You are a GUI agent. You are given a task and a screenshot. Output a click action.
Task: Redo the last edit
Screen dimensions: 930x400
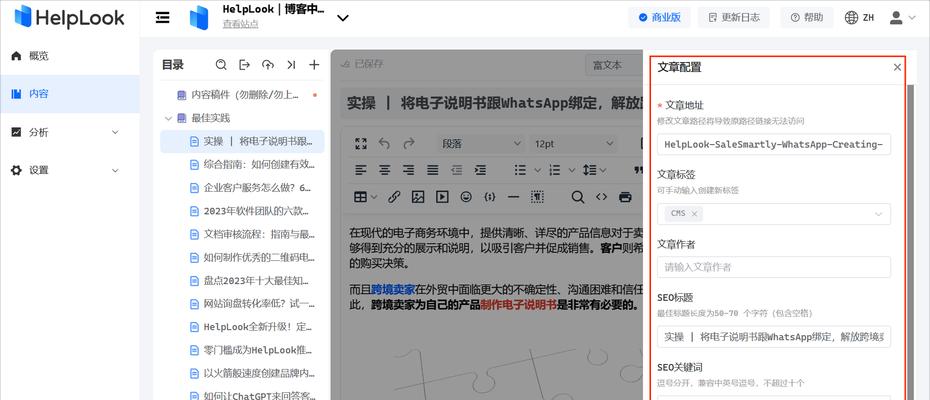click(x=409, y=144)
